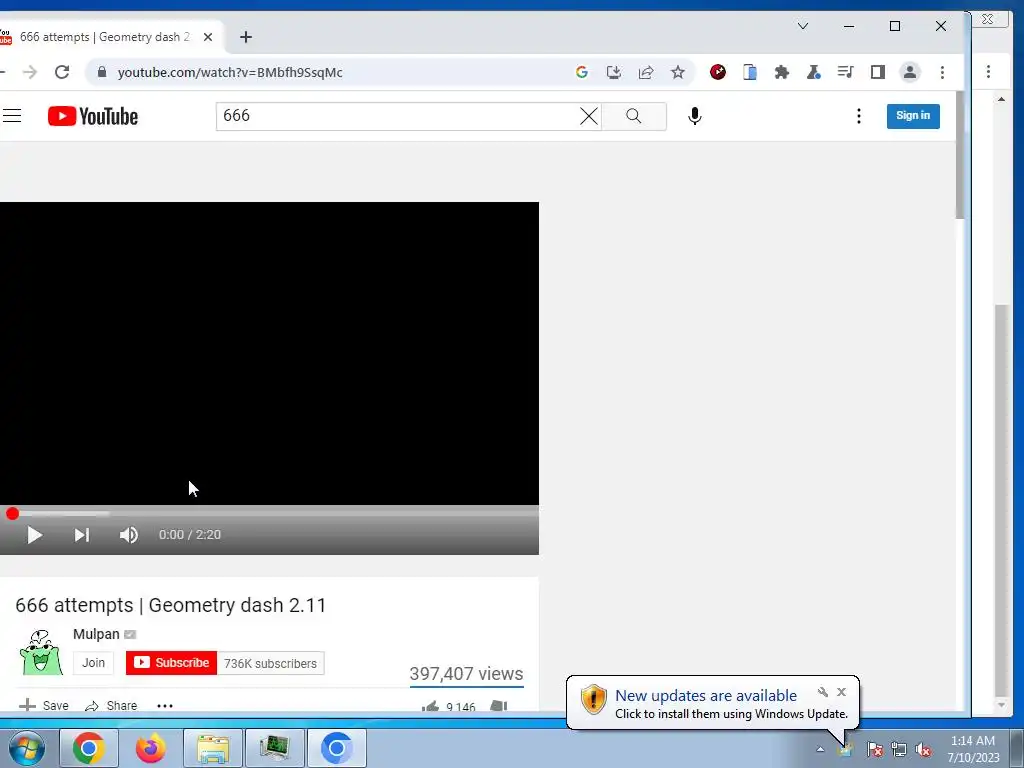This screenshot has width=1024, height=768.
Task: Open the Windows Start menu
Action: [27, 748]
